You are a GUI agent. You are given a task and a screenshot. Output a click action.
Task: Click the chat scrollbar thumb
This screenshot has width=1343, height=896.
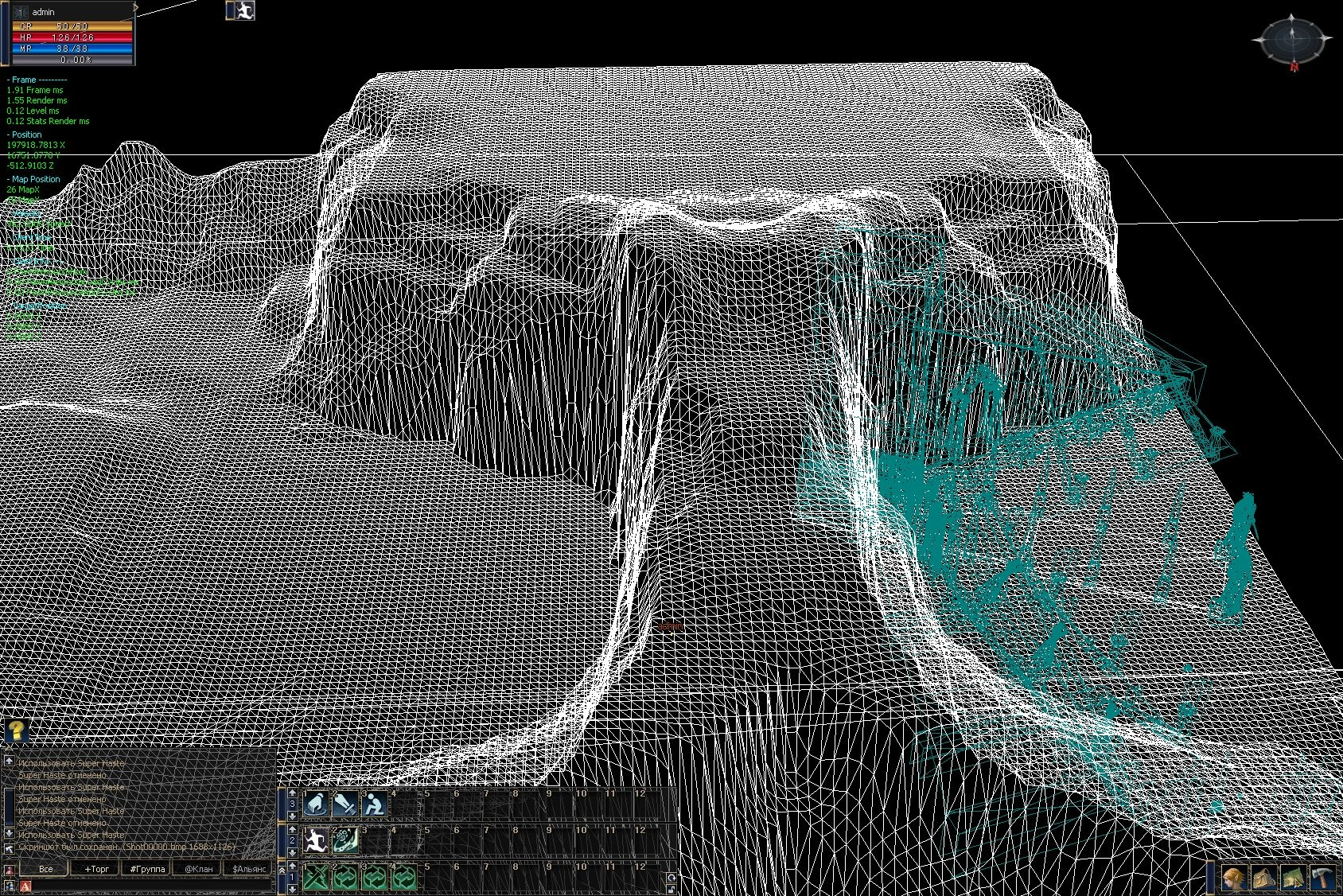click(x=9, y=807)
